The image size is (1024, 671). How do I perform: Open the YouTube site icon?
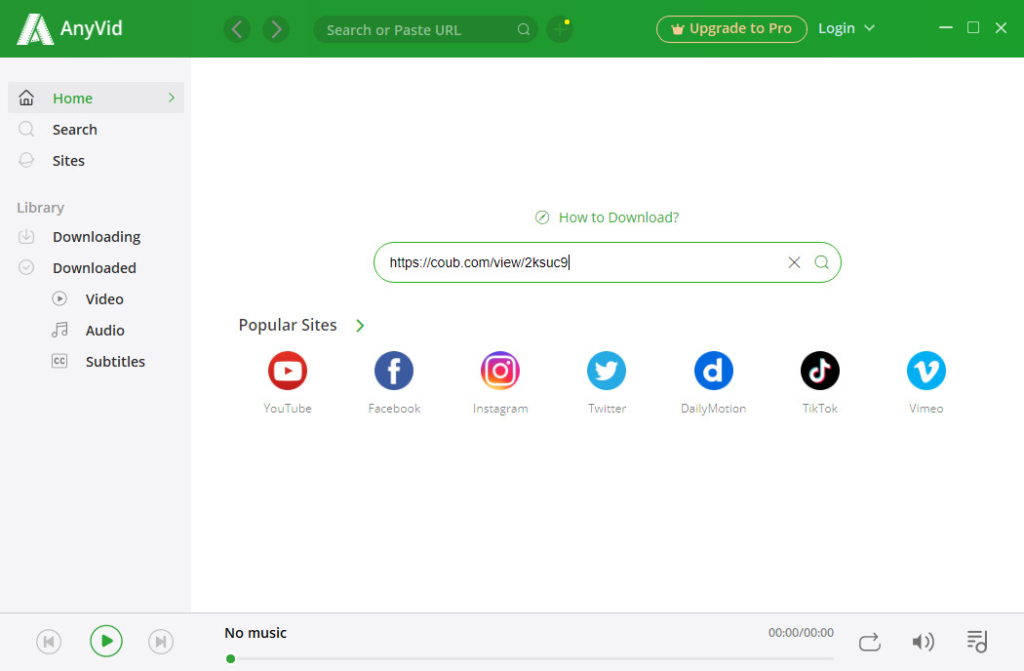coord(287,370)
